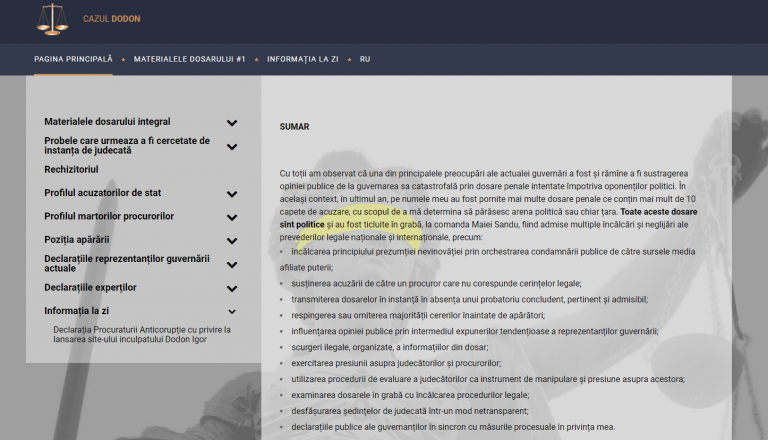Open chevron next to Declarațiile experților

[x=232, y=289]
